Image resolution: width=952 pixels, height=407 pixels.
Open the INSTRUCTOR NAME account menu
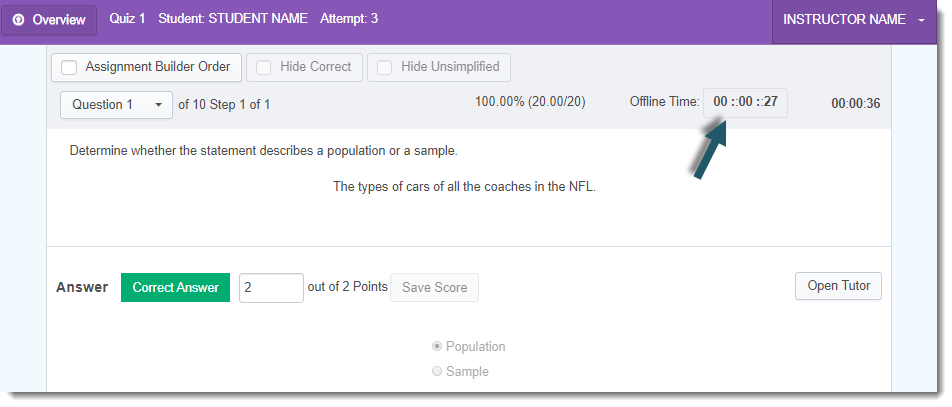[854, 20]
